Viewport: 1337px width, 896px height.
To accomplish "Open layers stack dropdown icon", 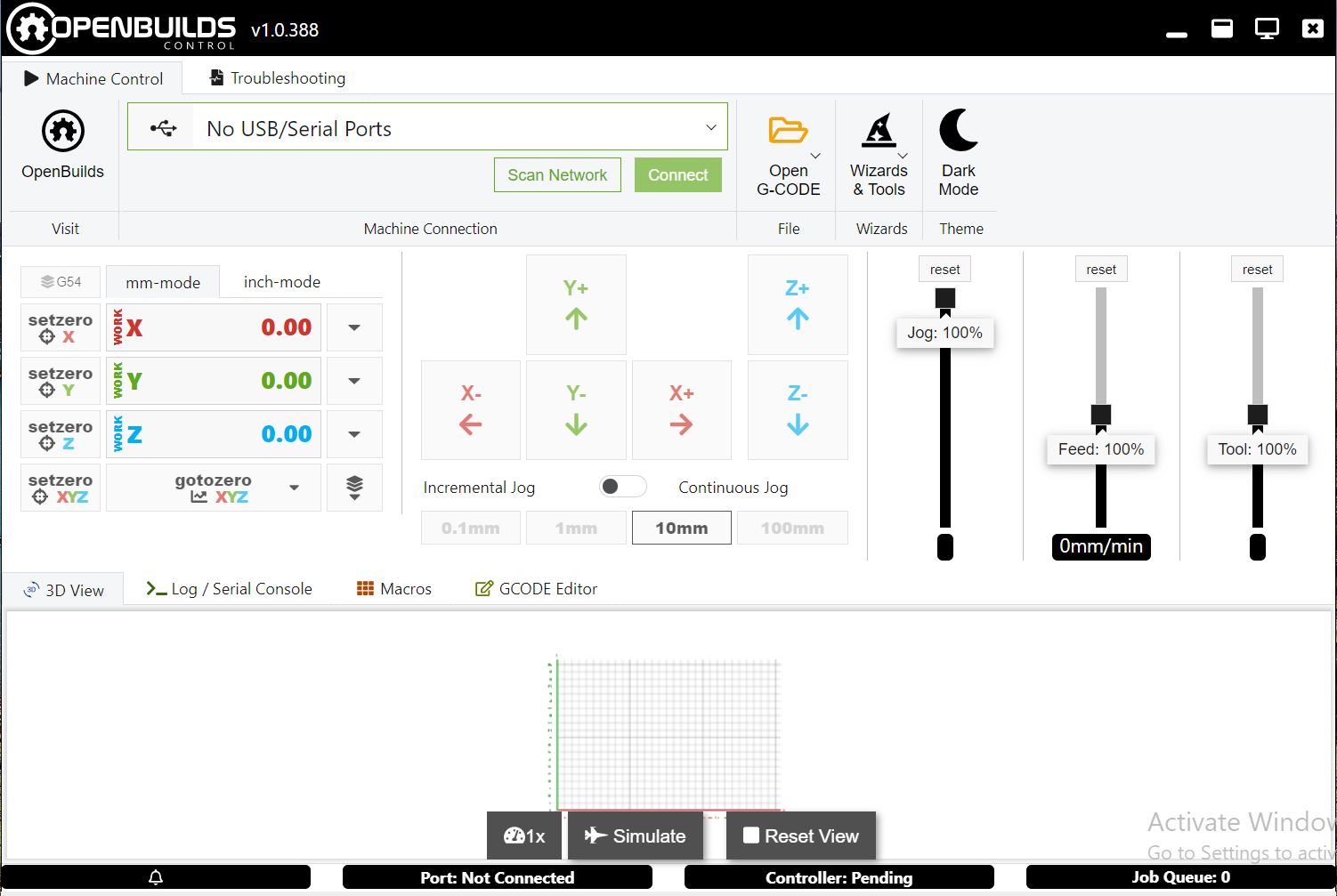I will tap(354, 488).
